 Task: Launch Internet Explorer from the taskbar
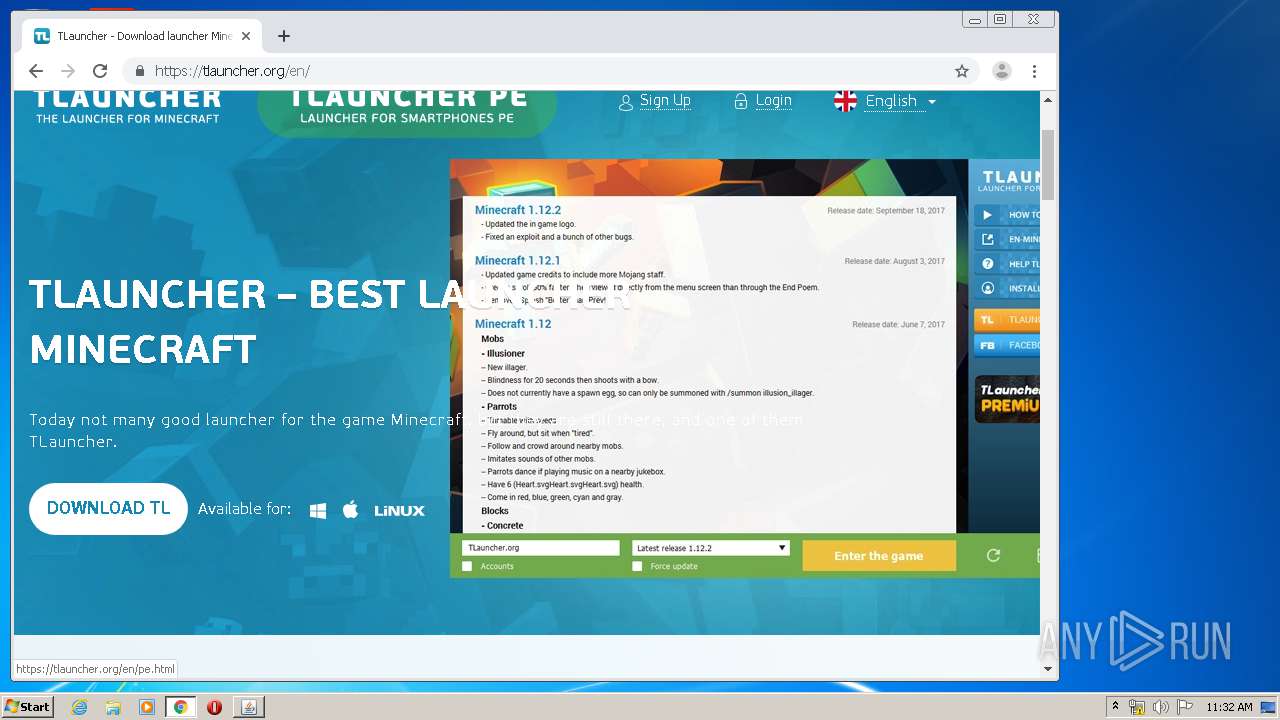[x=80, y=707]
